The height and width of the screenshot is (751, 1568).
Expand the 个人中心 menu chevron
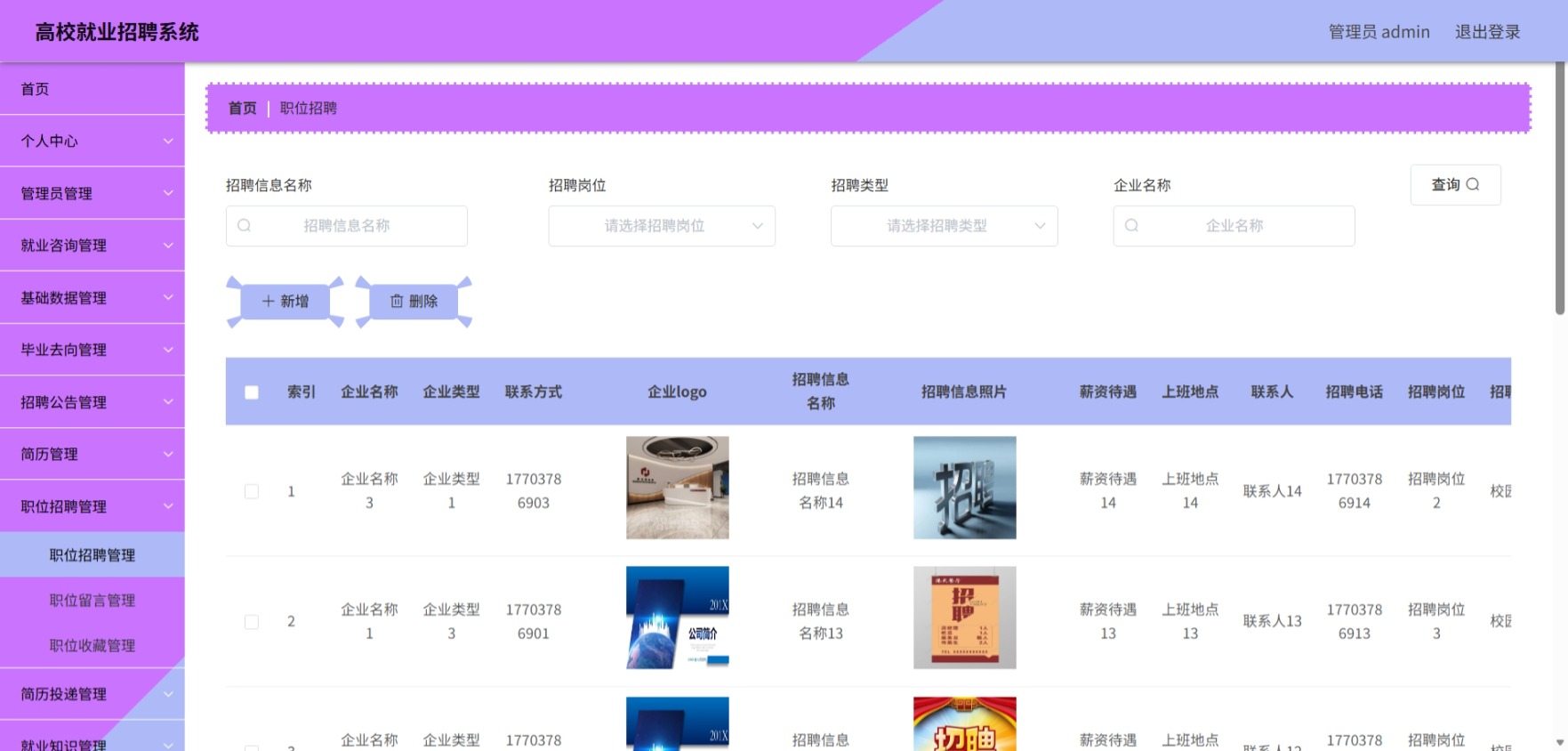[x=168, y=141]
